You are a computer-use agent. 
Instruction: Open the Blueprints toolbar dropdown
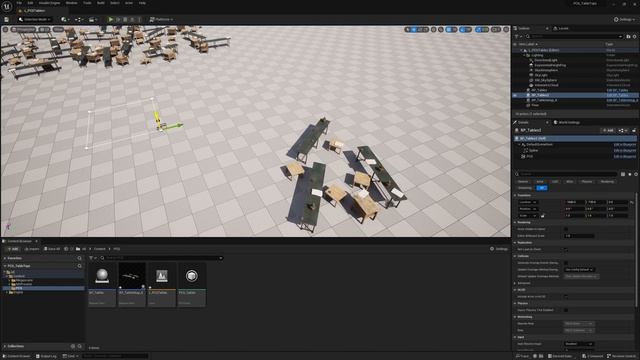[x=78, y=19]
